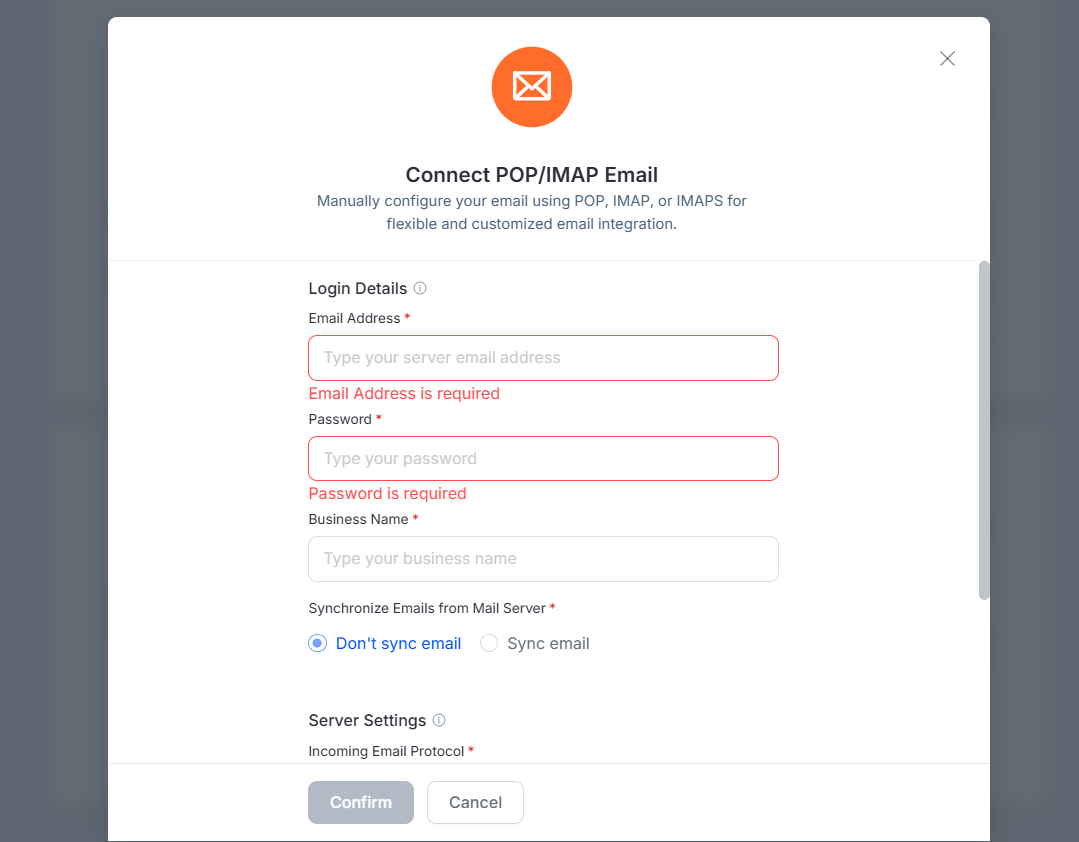The width and height of the screenshot is (1079, 842).
Task: Click the Confirm button
Action: 361,802
